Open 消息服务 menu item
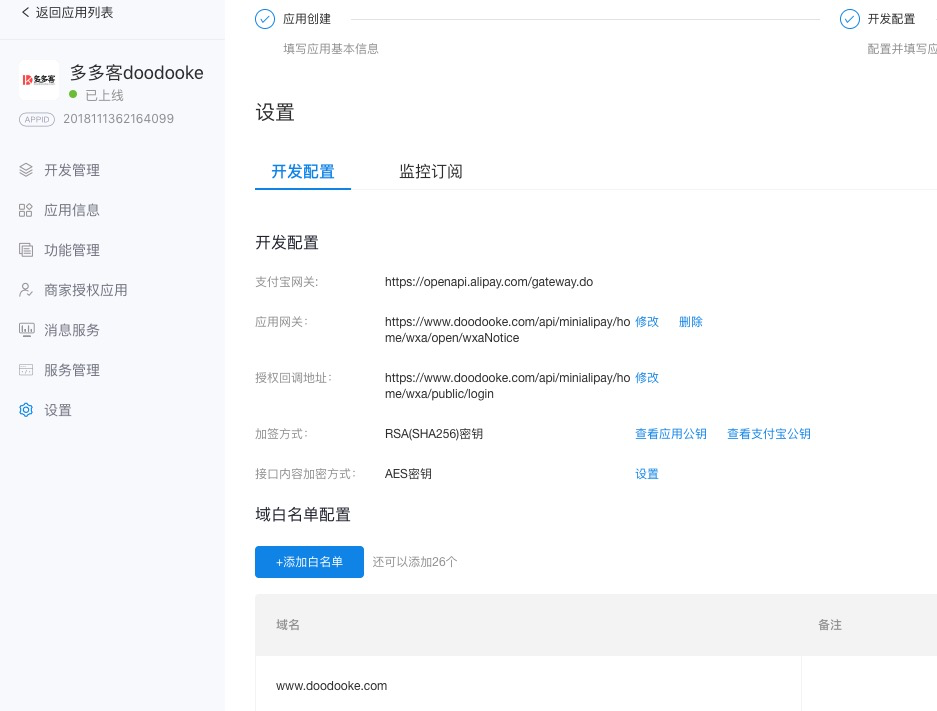Viewport: 937px width, 711px height. (72, 330)
